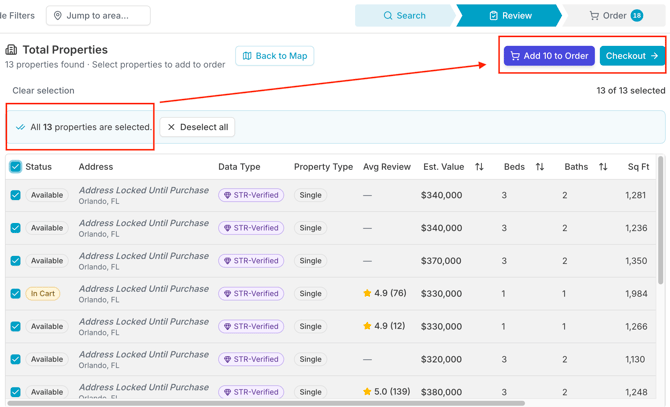Open the Order step tab
The height and width of the screenshot is (407, 670).
[x=614, y=16]
